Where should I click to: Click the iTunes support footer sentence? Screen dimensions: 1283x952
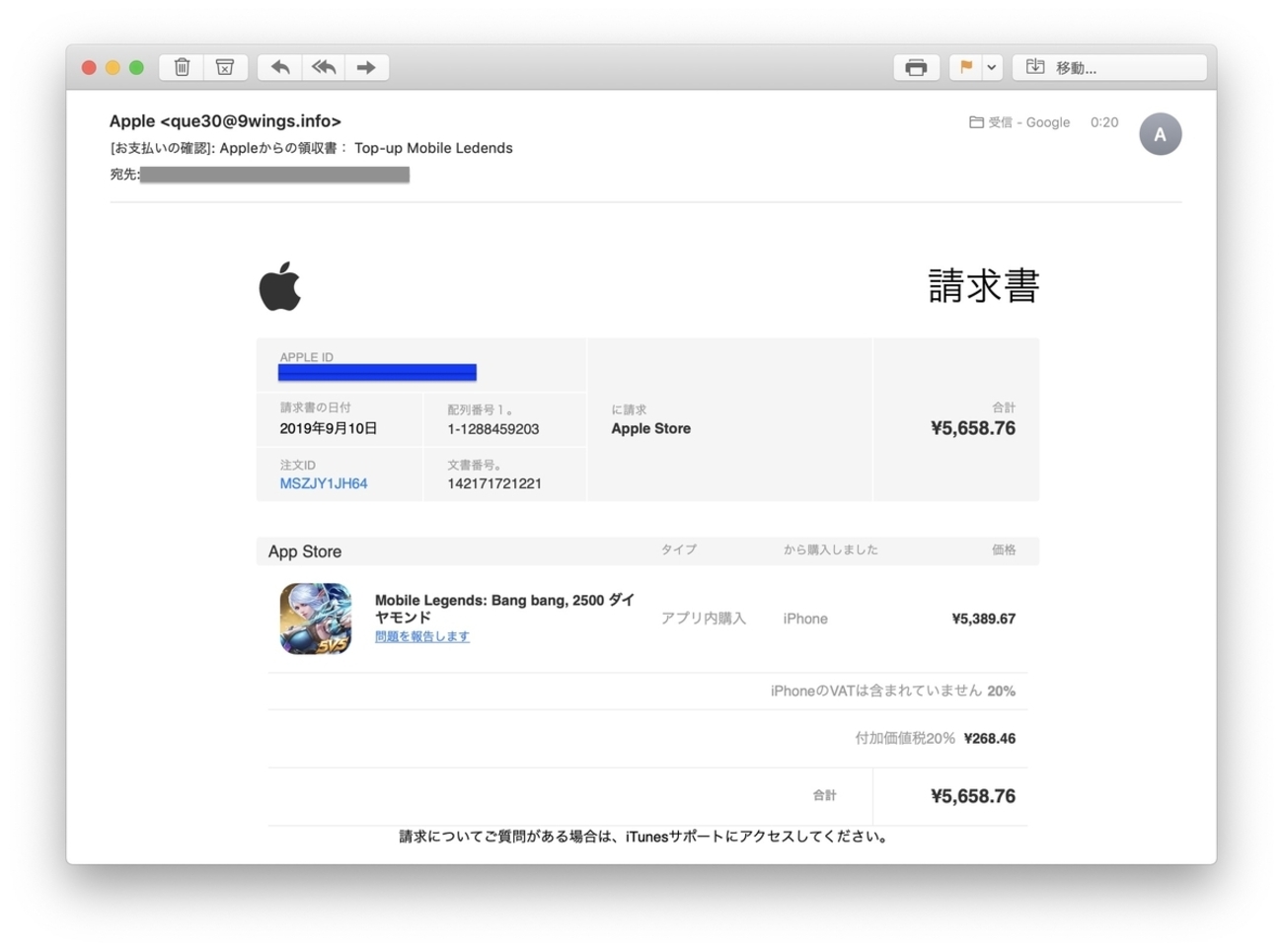(x=645, y=837)
